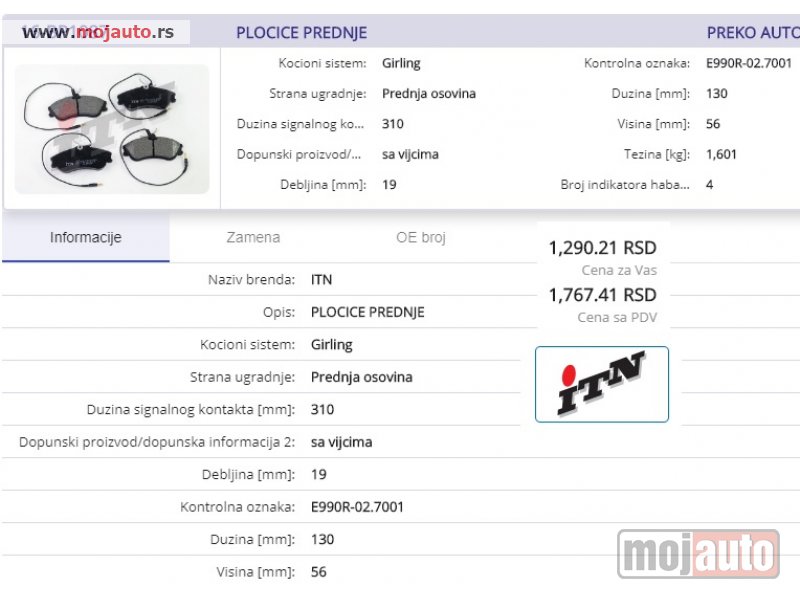Click the truncated Broj indikatora haba... label
Viewport: 800px width, 600px height.
coord(625,185)
